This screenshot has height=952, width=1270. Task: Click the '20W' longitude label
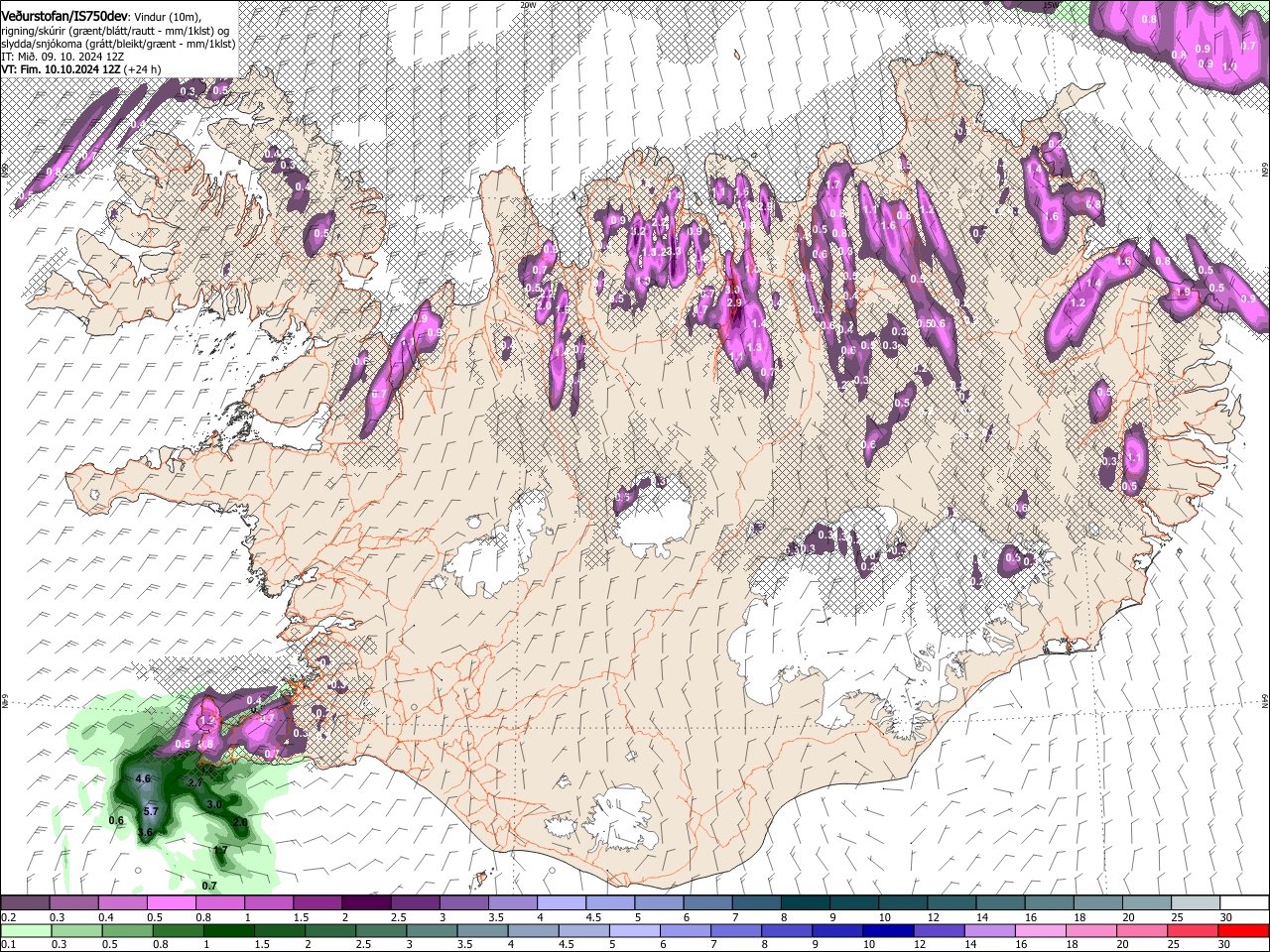tap(527, 5)
